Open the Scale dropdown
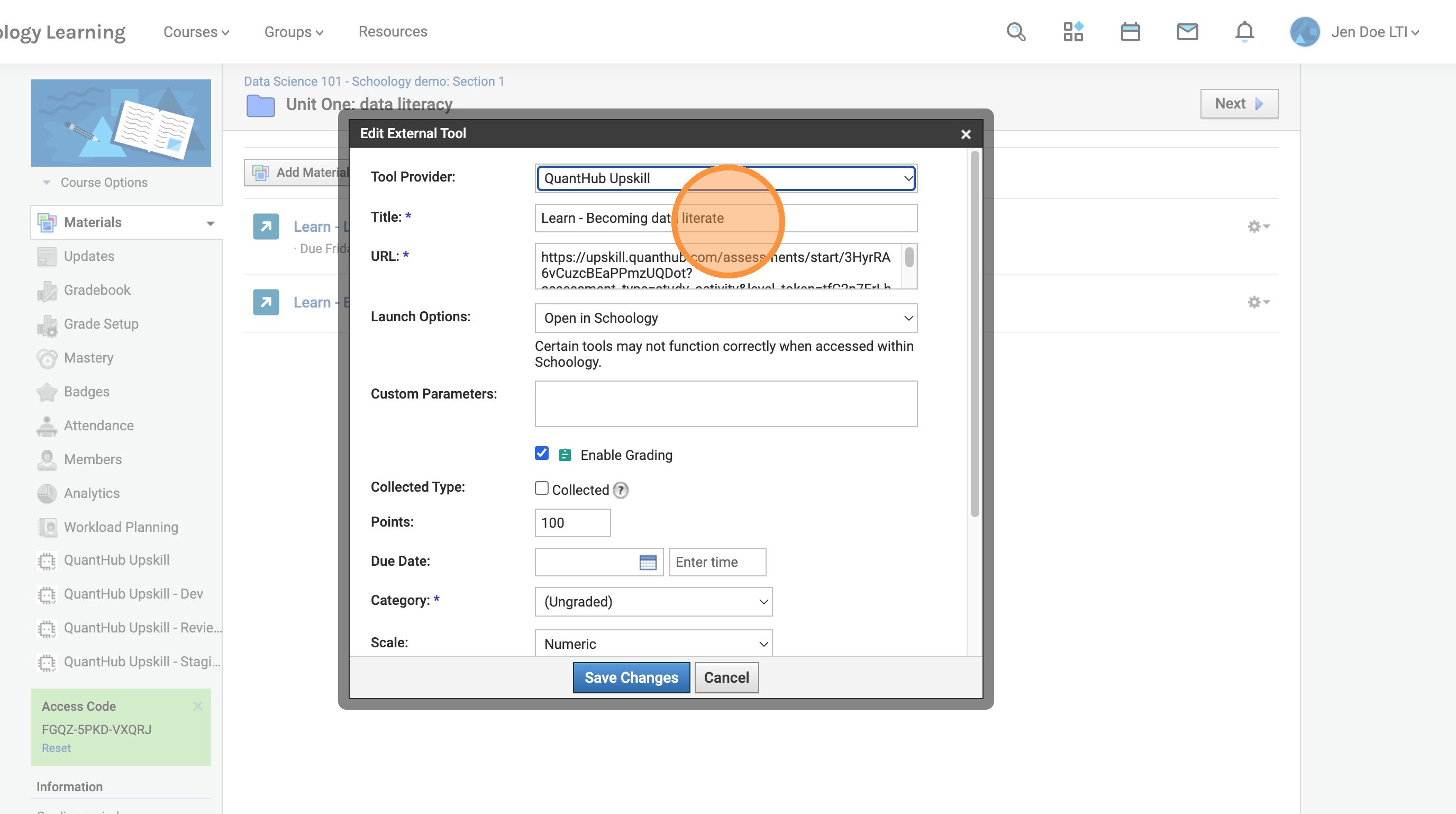Image resolution: width=1456 pixels, height=814 pixels. (x=653, y=644)
